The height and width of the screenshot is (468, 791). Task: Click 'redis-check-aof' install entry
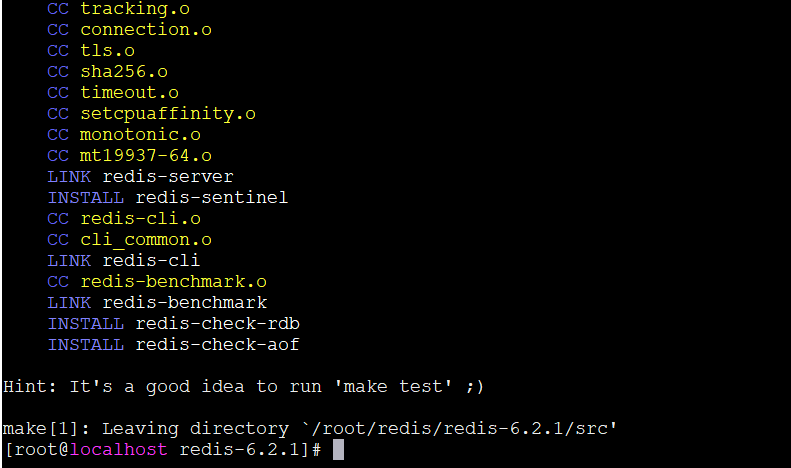tap(217, 344)
